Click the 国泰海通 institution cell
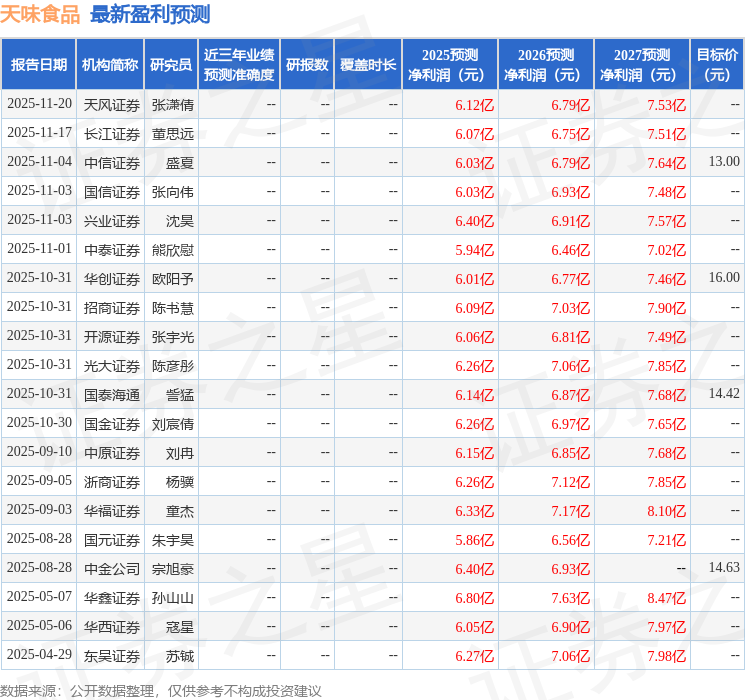Image resolution: width=745 pixels, height=700 pixels. click(x=112, y=395)
